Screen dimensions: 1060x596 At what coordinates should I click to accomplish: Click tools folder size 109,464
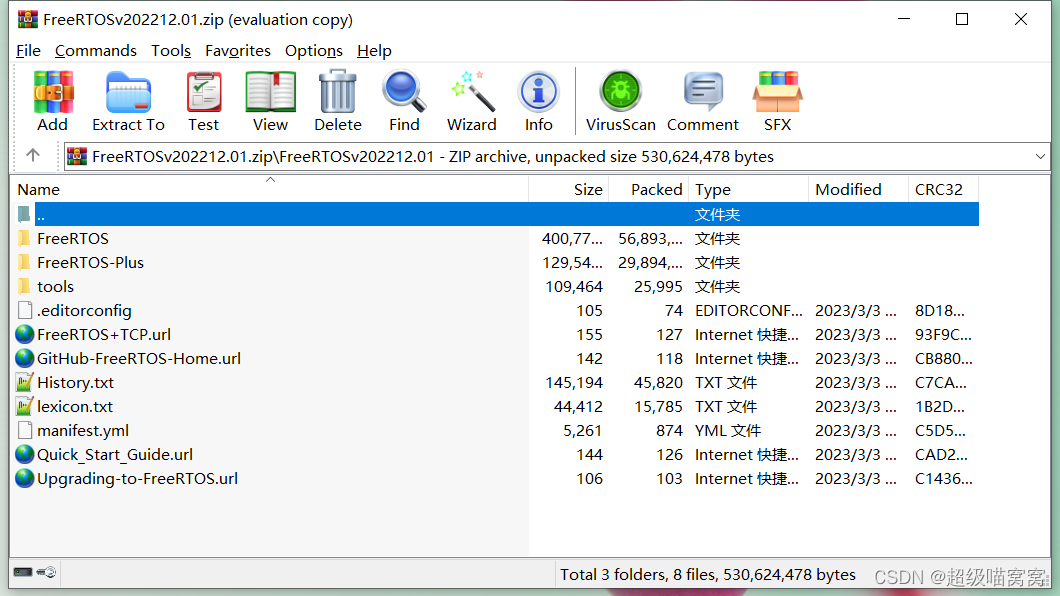(x=574, y=287)
